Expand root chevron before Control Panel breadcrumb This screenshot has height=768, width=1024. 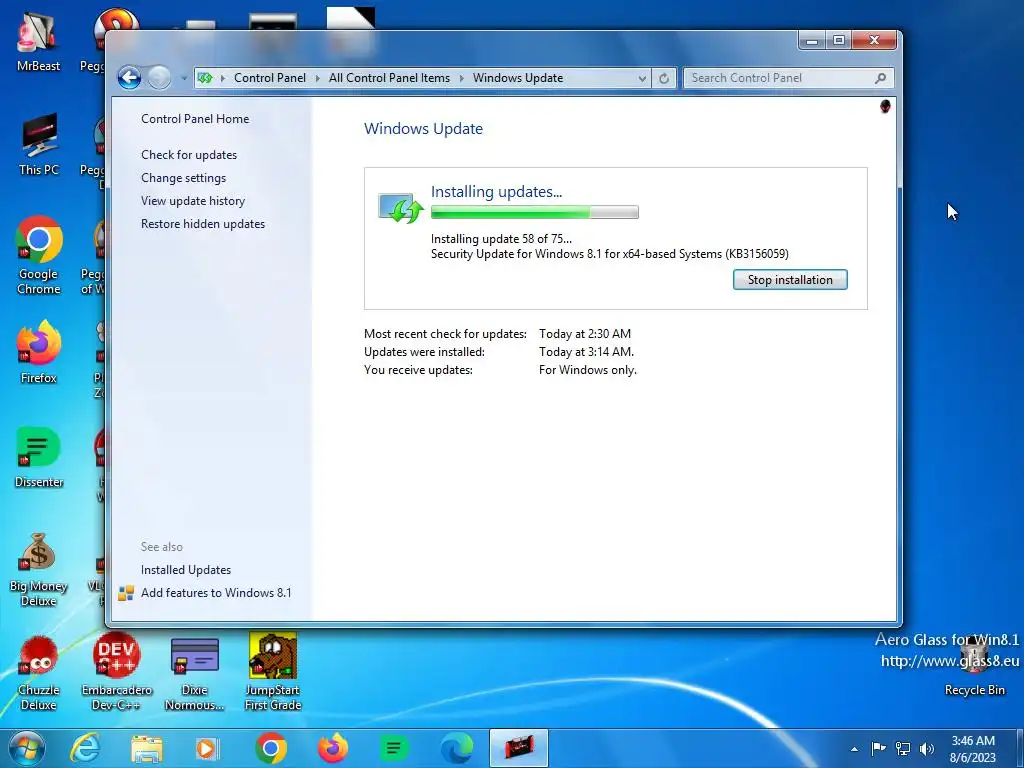223,78
